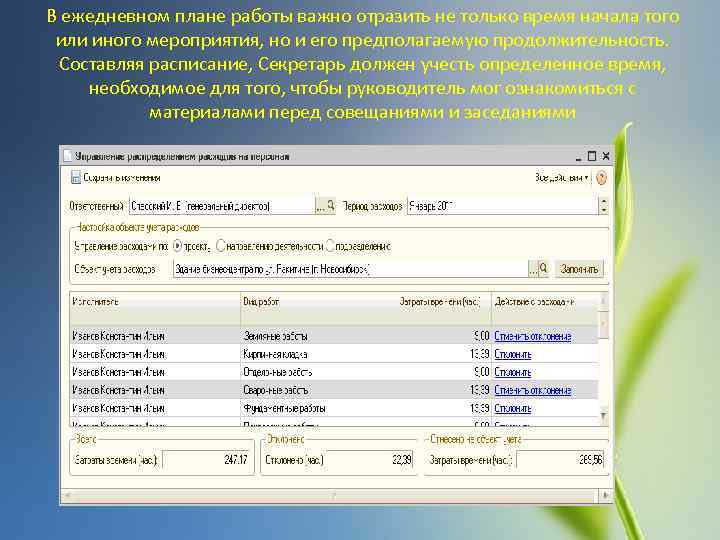720x540 pixels.
Task: Open selection ellipsis button for Ответственный field
Action: (320, 206)
